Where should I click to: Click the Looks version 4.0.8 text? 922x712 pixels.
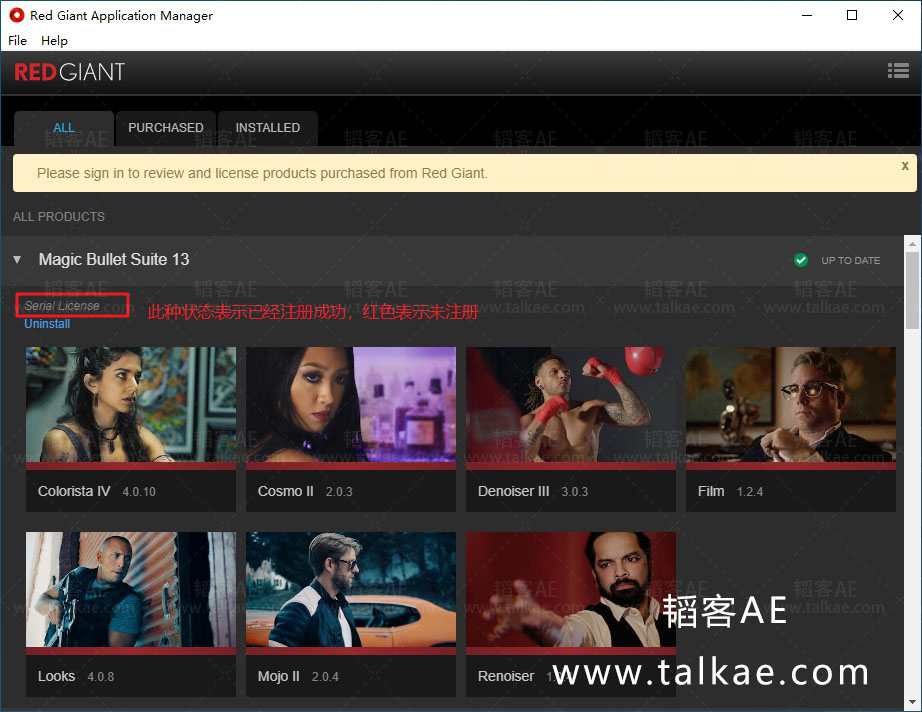[x=101, y=677]
